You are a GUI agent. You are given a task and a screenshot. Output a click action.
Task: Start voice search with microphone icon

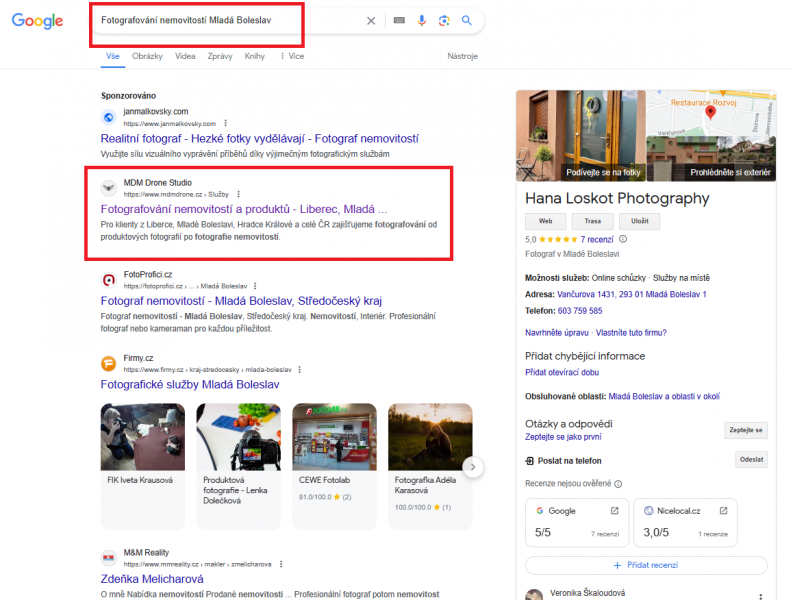[x=421, y=20]
